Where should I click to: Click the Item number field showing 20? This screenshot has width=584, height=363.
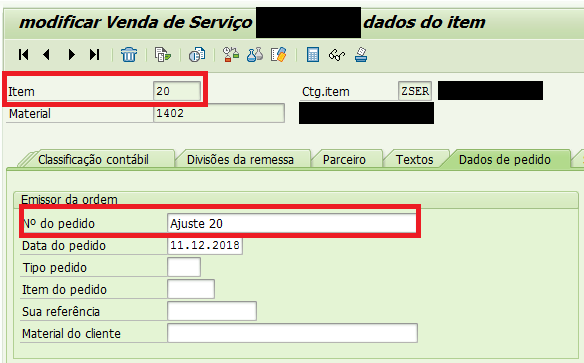(177, 91)
